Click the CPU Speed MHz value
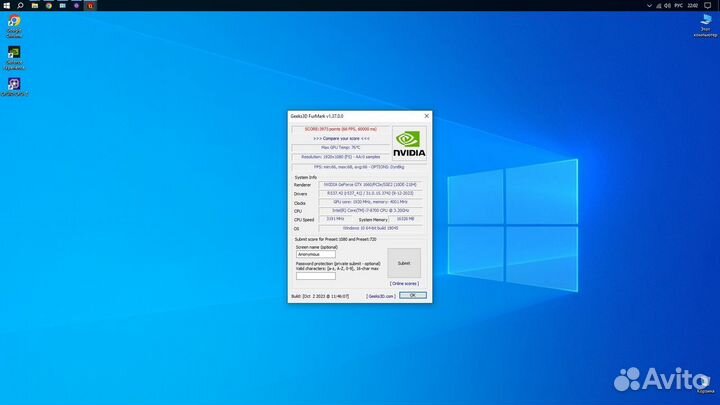Image resolution: width=720 pixels, height=405 pixels. click(x=336, y=219)
